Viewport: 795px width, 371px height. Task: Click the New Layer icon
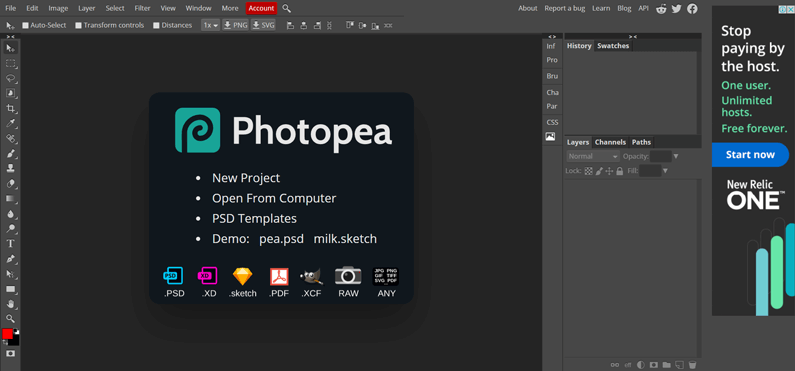click(680, 364)
